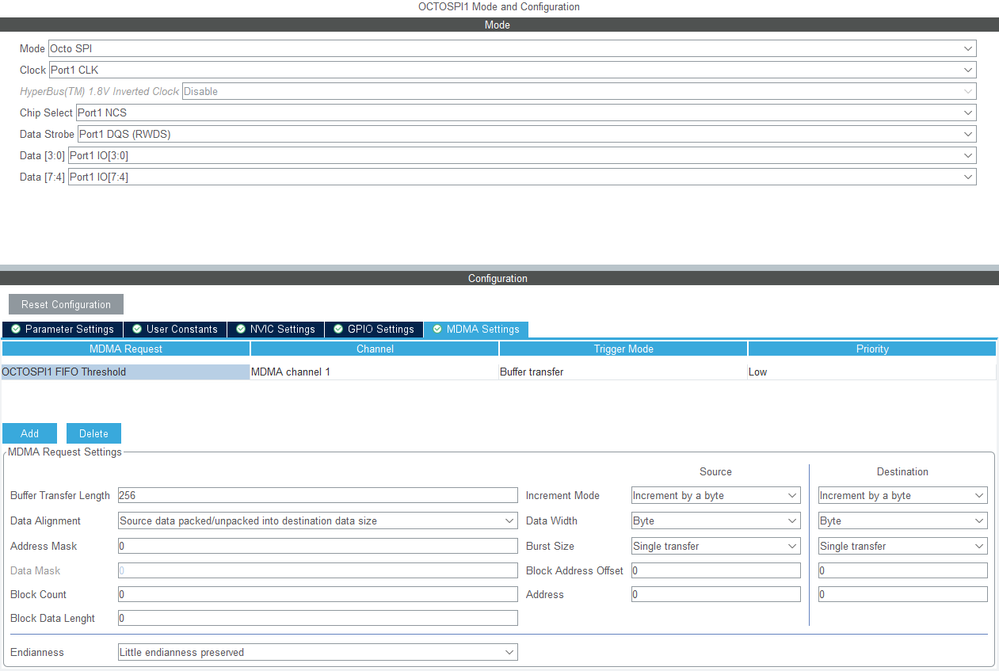The height and width of the screenshot is (671, 999).
Task: Click the Configuration section header bar
Action: click(500, 278)
